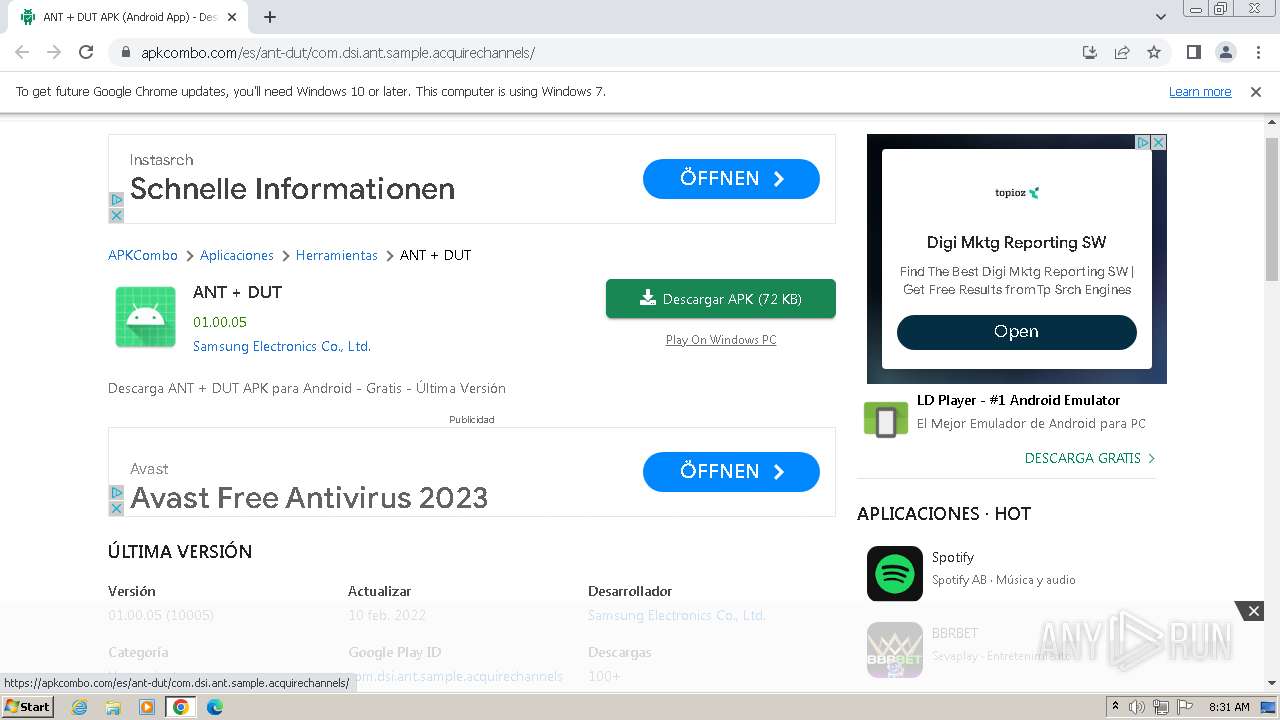Open Play On Windows PC link
This screenshot has width=1280, height=720.
pyautogui.click(x=721, y=340)
